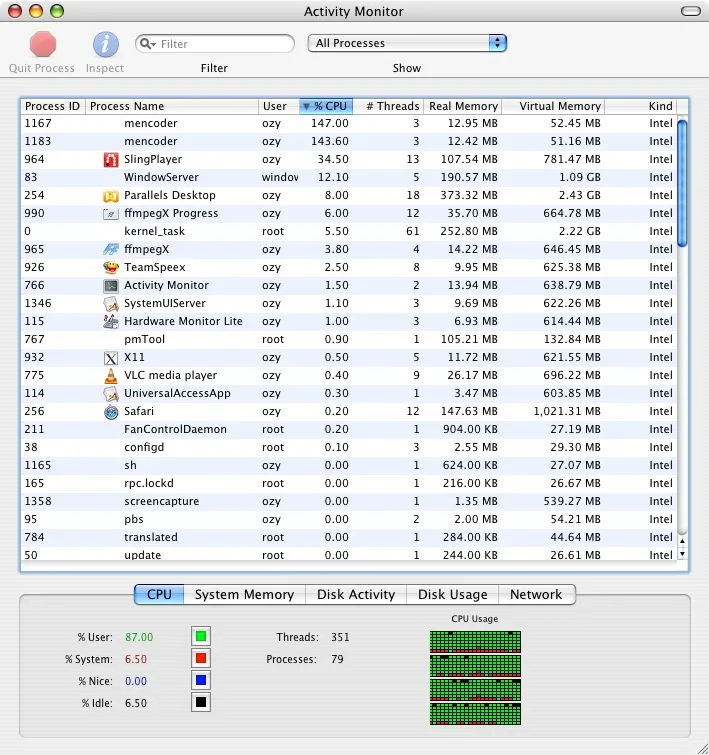The image size is (709, 755).
Task: Click the VLC media player cone icon
Action: (x=111, y=375)
